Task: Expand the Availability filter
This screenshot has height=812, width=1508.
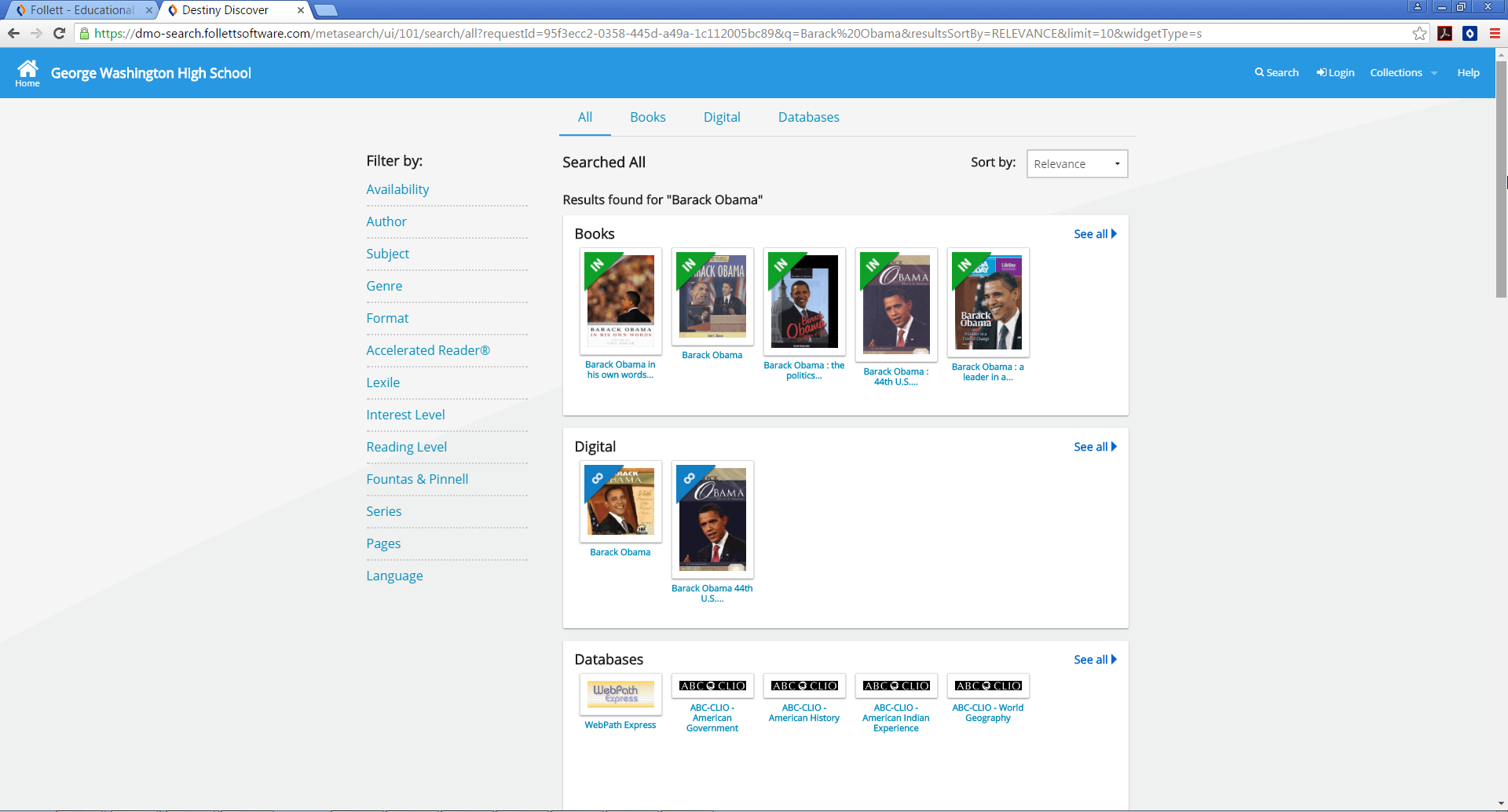Action: click(397, 189)
